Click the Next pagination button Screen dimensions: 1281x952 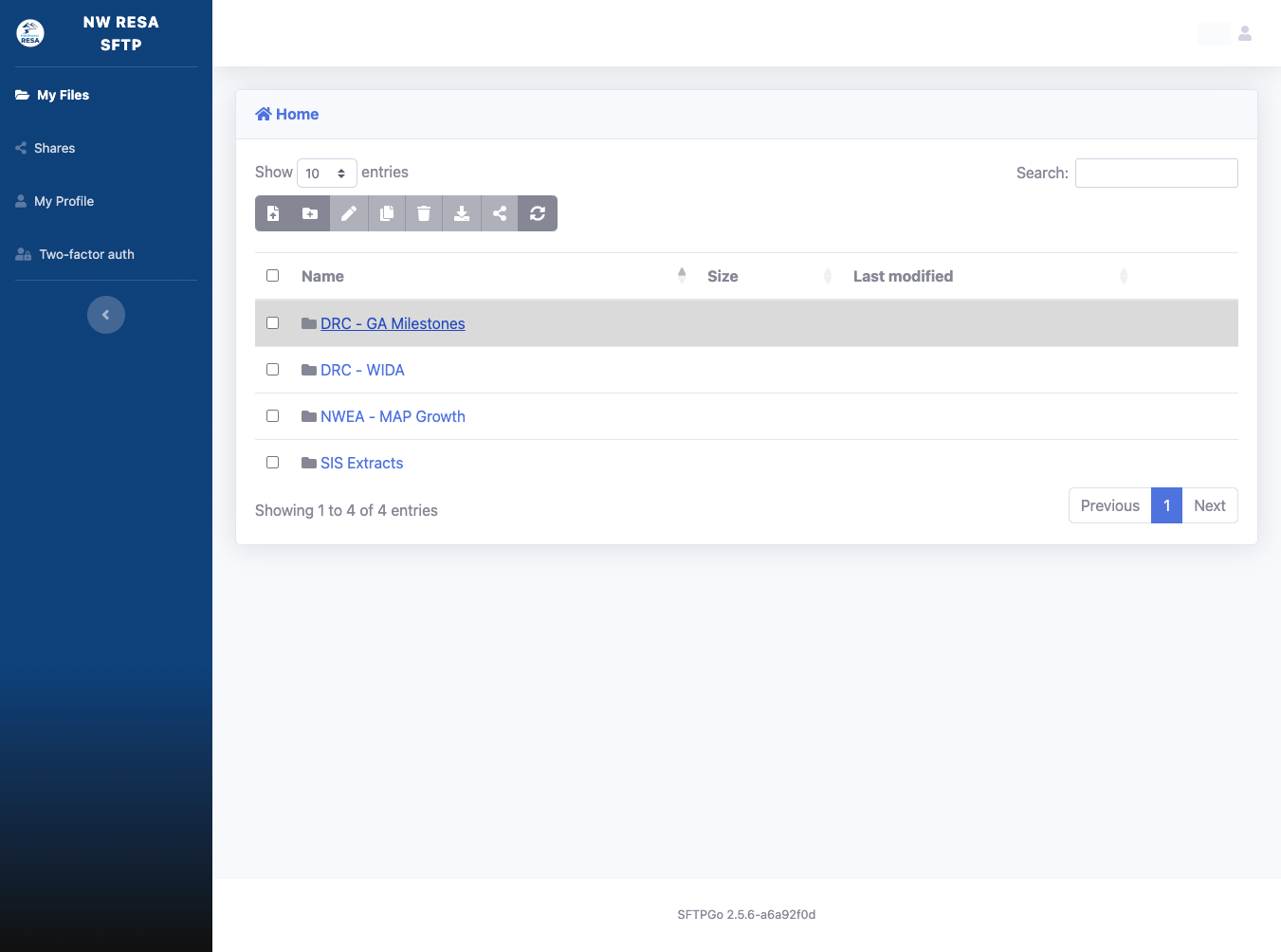(x=1210, y=505)
